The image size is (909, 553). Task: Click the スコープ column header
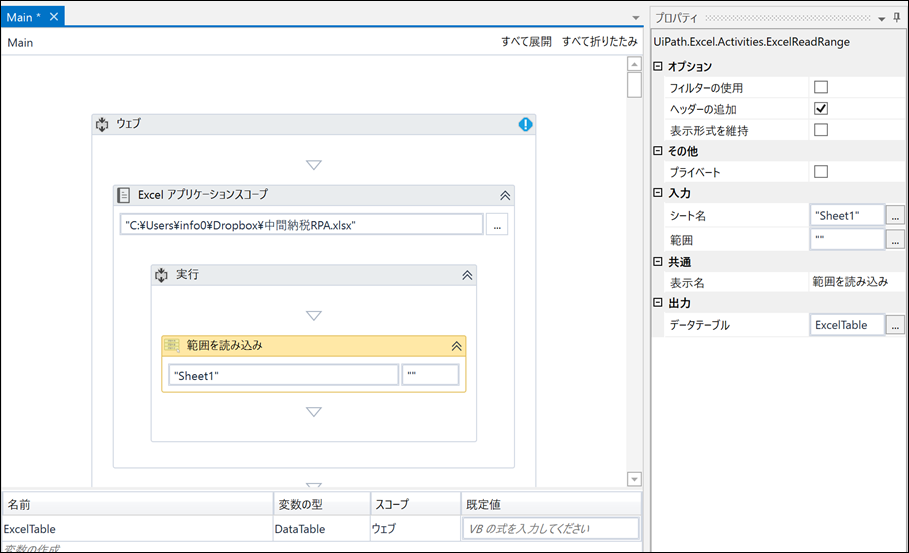point(416,504)
